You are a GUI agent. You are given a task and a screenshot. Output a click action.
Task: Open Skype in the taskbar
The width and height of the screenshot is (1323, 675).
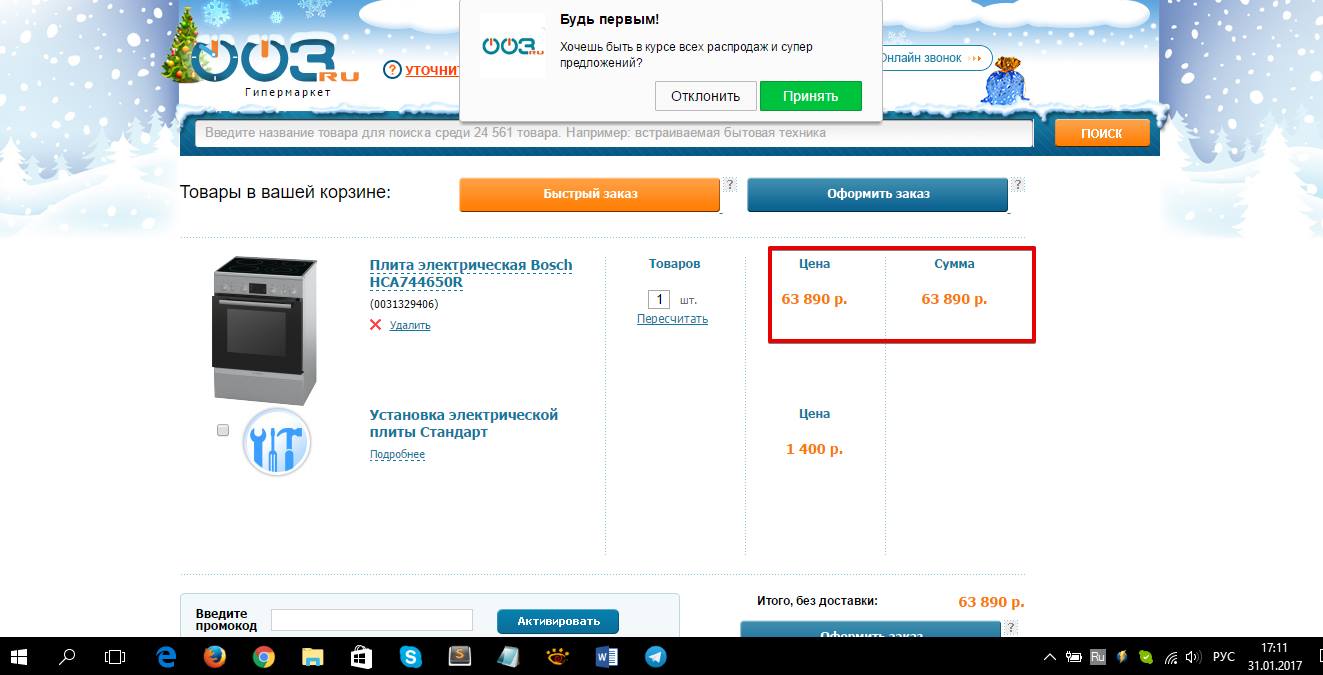click(410, 657)
